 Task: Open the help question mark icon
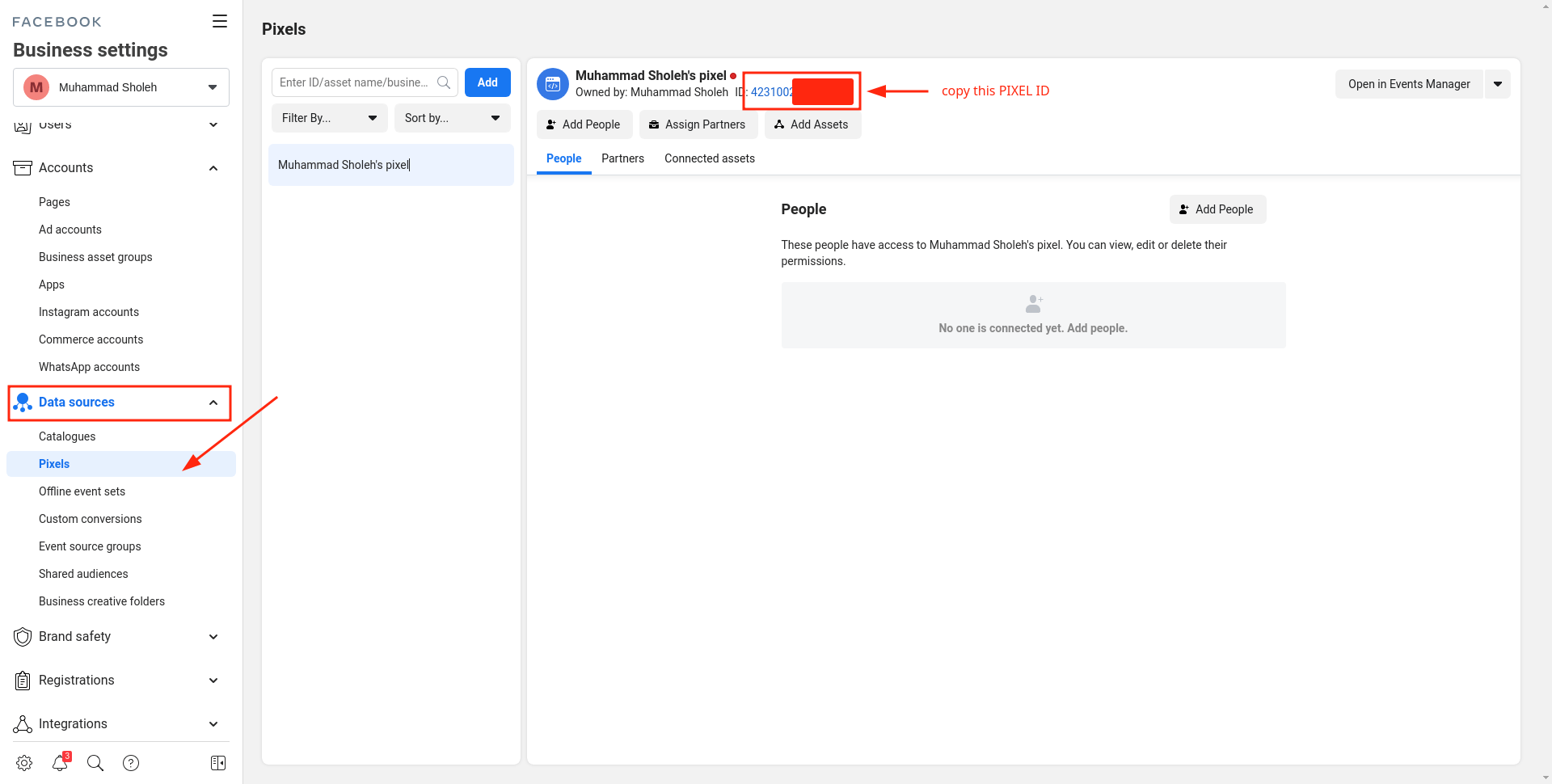[x=131, y=763]
